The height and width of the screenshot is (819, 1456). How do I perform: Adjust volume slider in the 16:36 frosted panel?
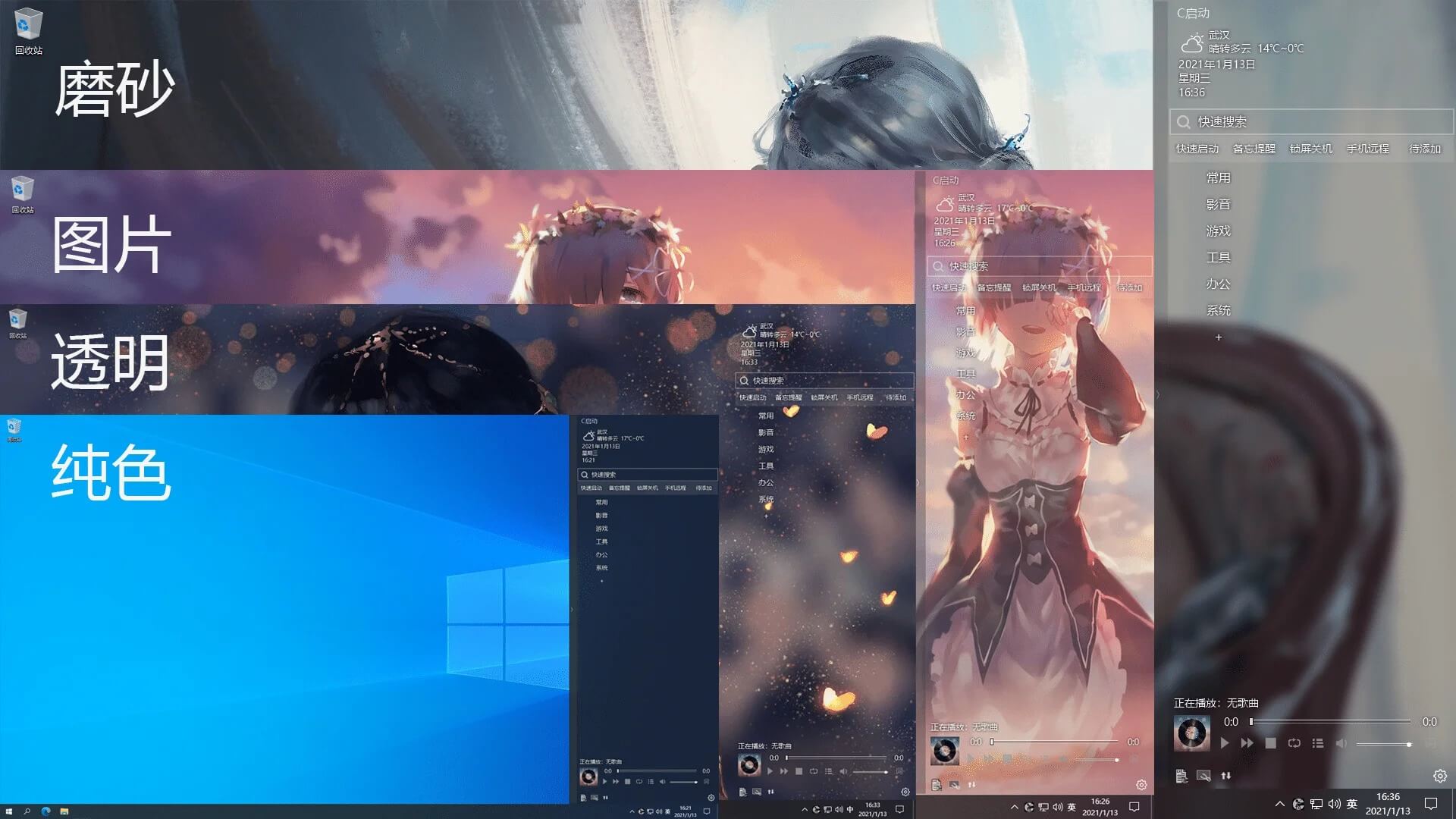click(x=1383, y=744)
